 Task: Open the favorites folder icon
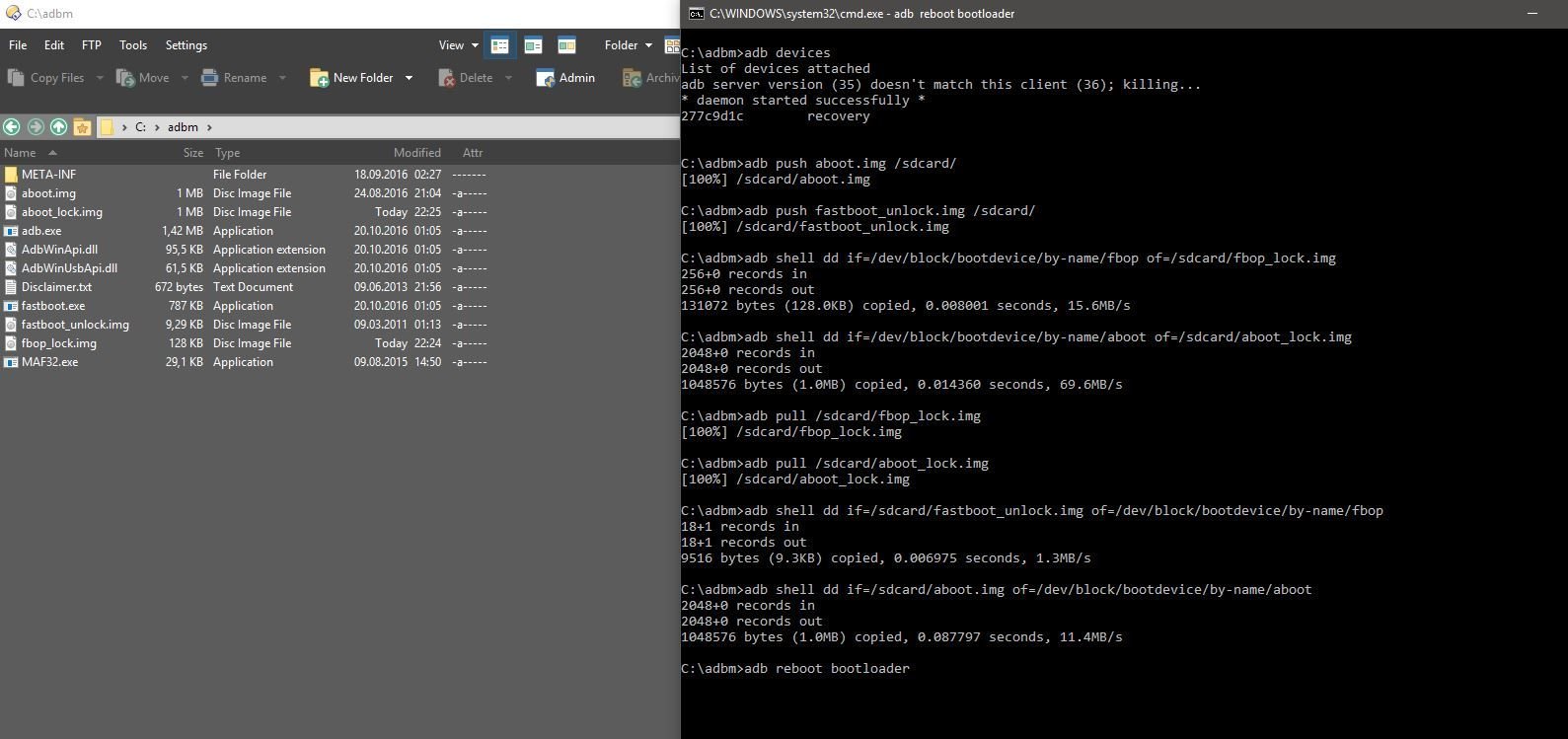coord(82,126)
